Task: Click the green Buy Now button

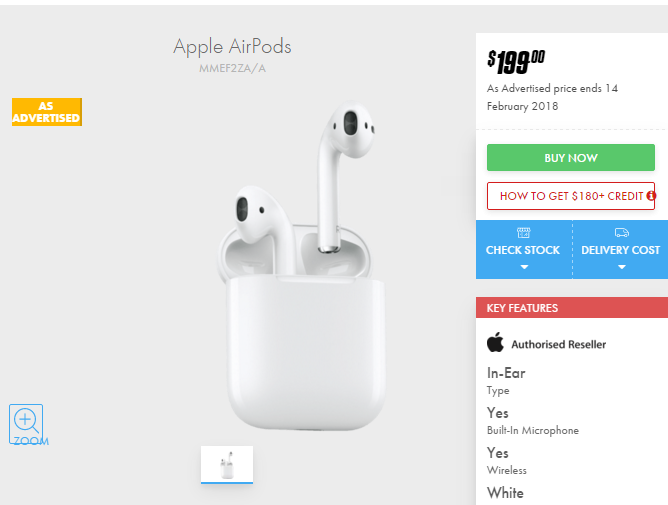Action: click(571, 158)
